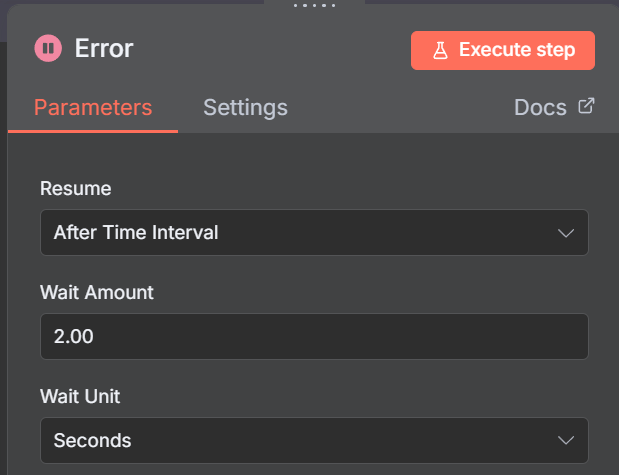Open the Docs link
This screenshot has height=475, width=619.
(540, 107)
